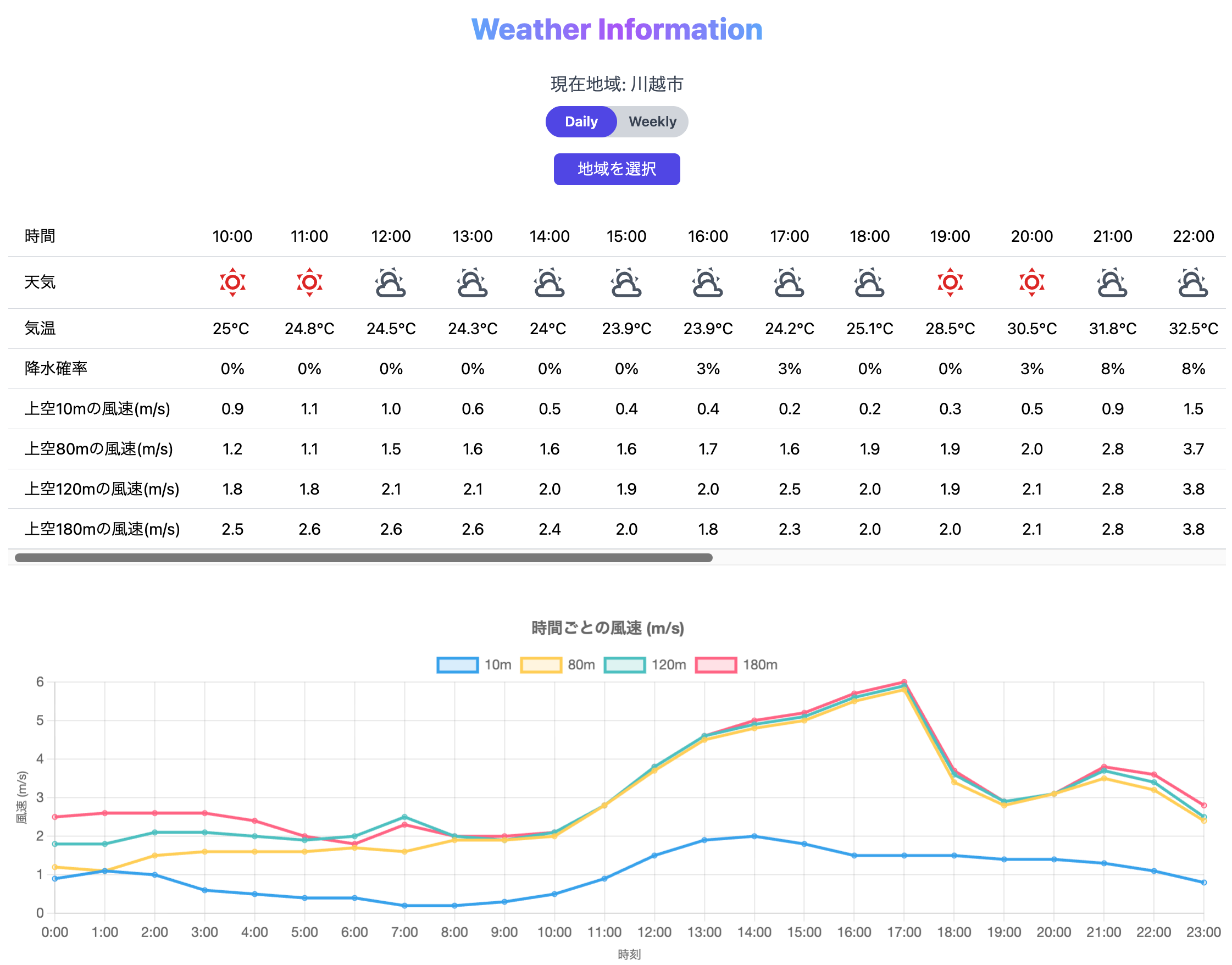Viewport: 1232px width, 965px height.
Task: Select the cloudy weather icon at 21:00
Action: (x=1112, y=282)
